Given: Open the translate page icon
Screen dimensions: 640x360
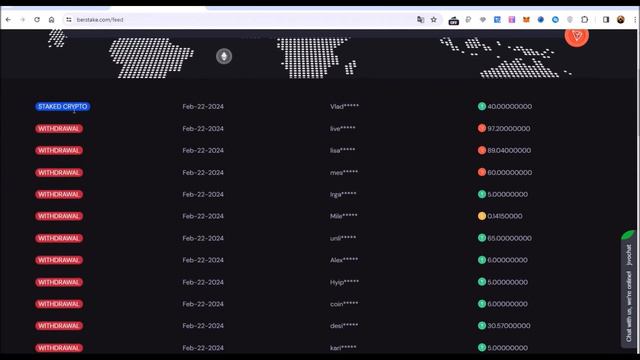Looking at the screenshot, I should 420,20.
